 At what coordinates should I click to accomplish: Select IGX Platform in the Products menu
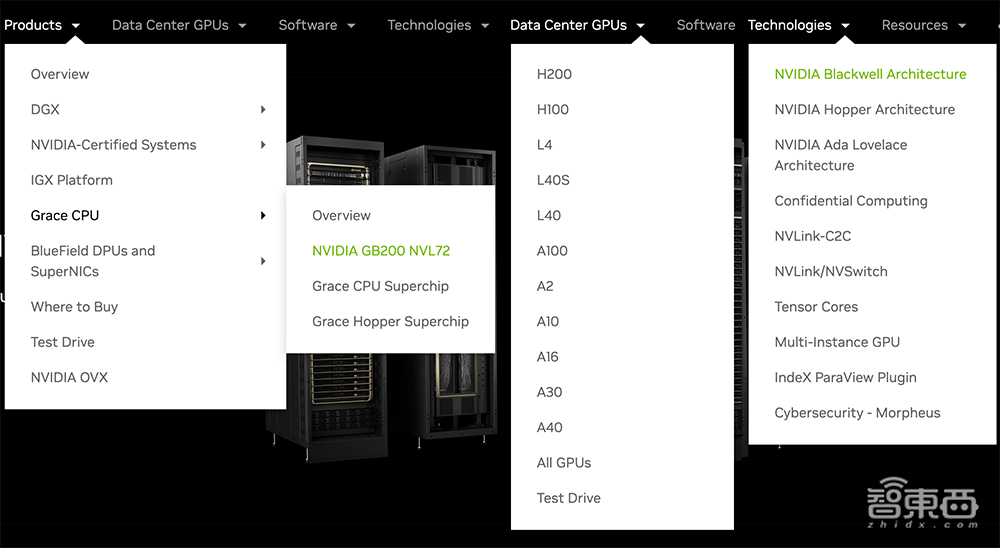pos(72,180)
